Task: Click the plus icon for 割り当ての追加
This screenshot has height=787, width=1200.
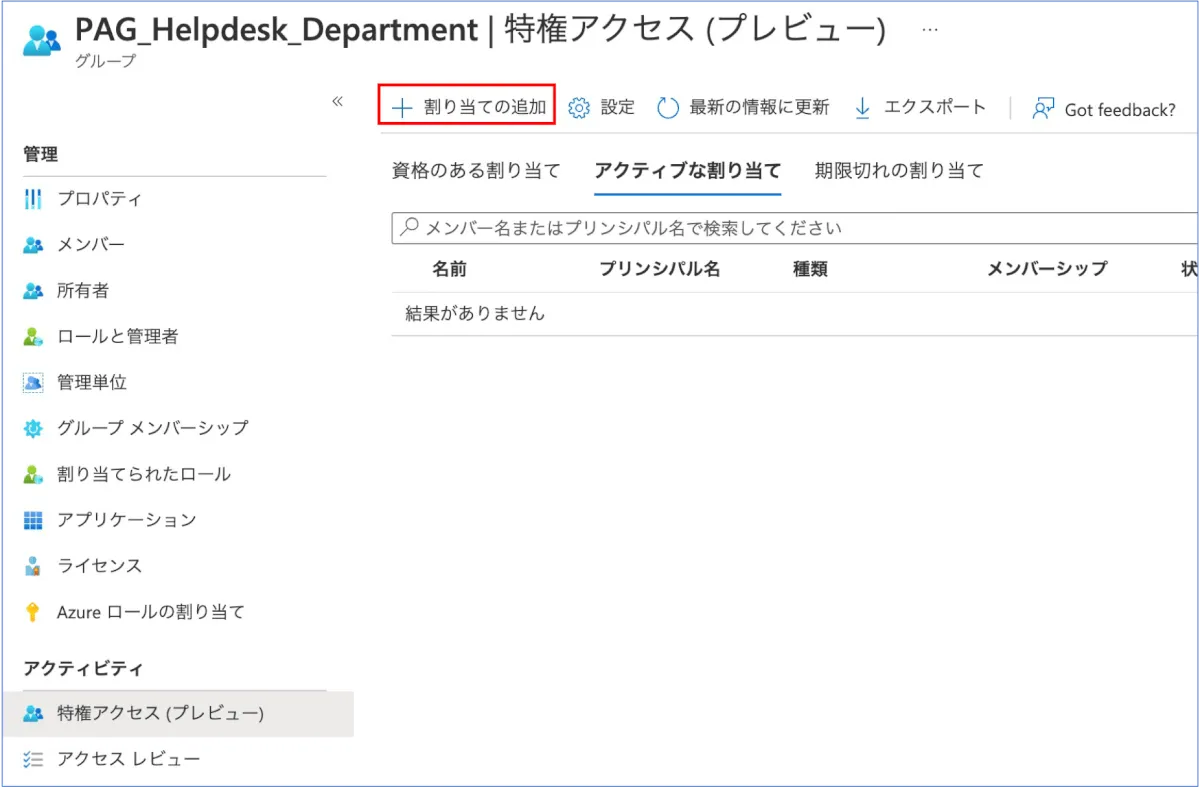Action: click(402, 108)
